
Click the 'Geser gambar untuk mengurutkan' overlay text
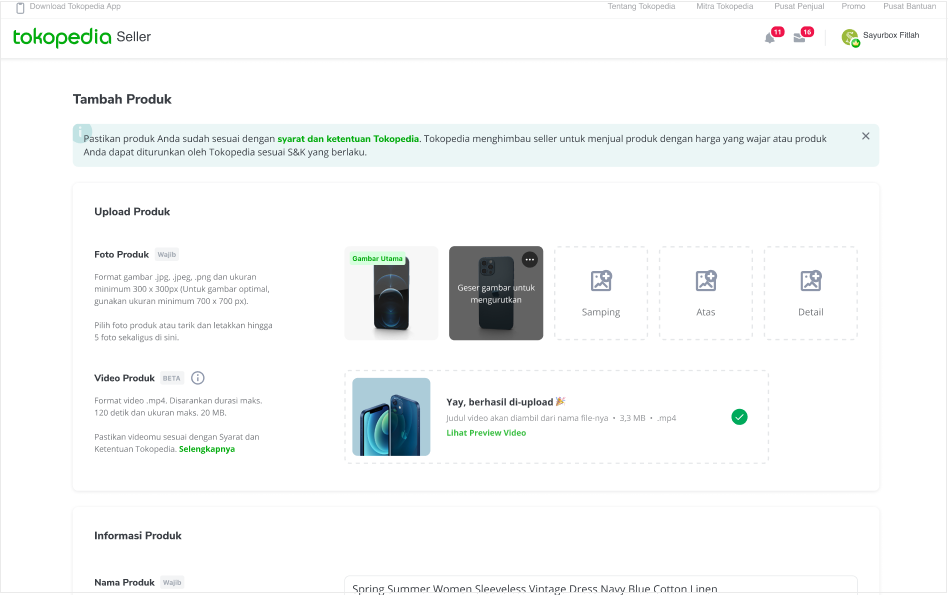pyautogui.click(x=496, y=294)
